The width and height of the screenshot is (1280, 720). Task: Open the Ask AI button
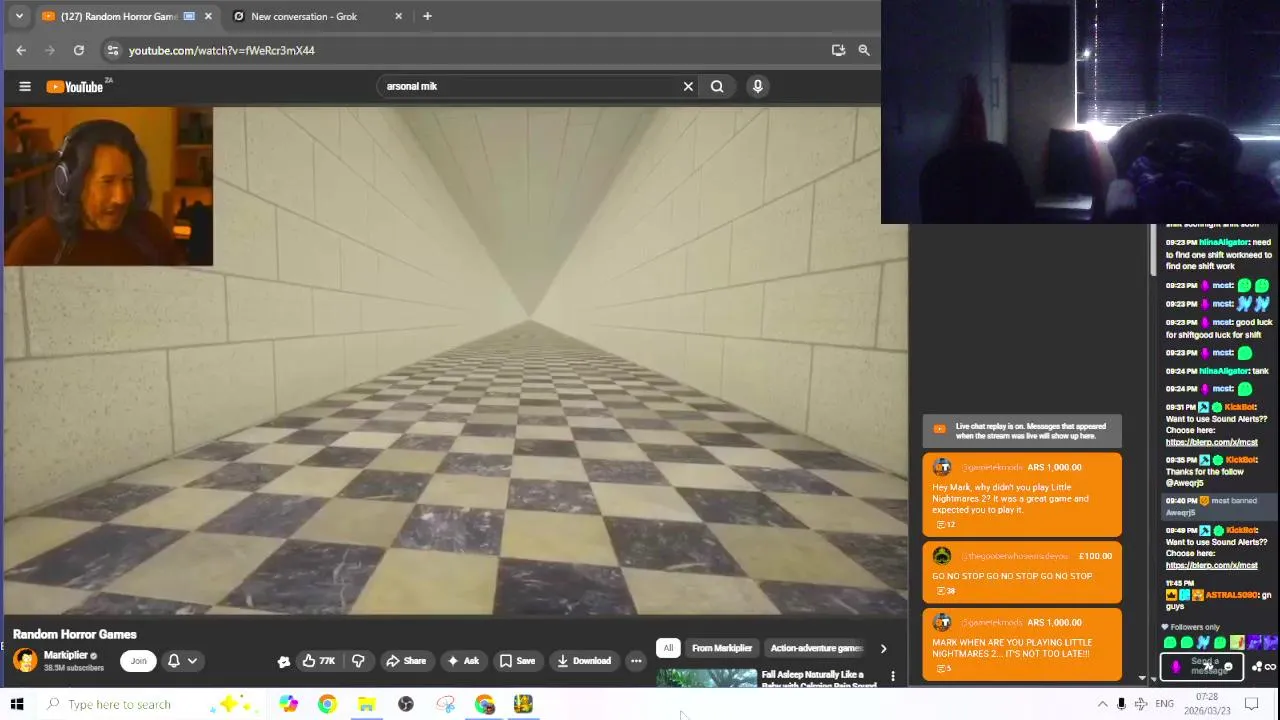pyautogui.click(x=462, y=660)
